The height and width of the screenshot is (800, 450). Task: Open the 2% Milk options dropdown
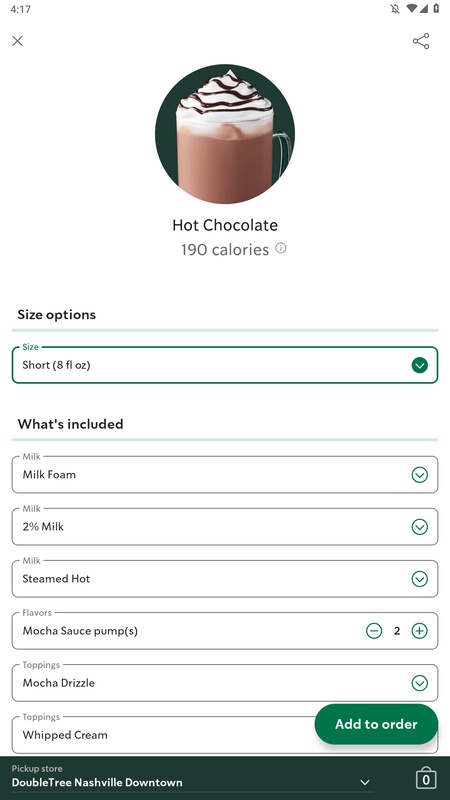(x=224, y=527)
